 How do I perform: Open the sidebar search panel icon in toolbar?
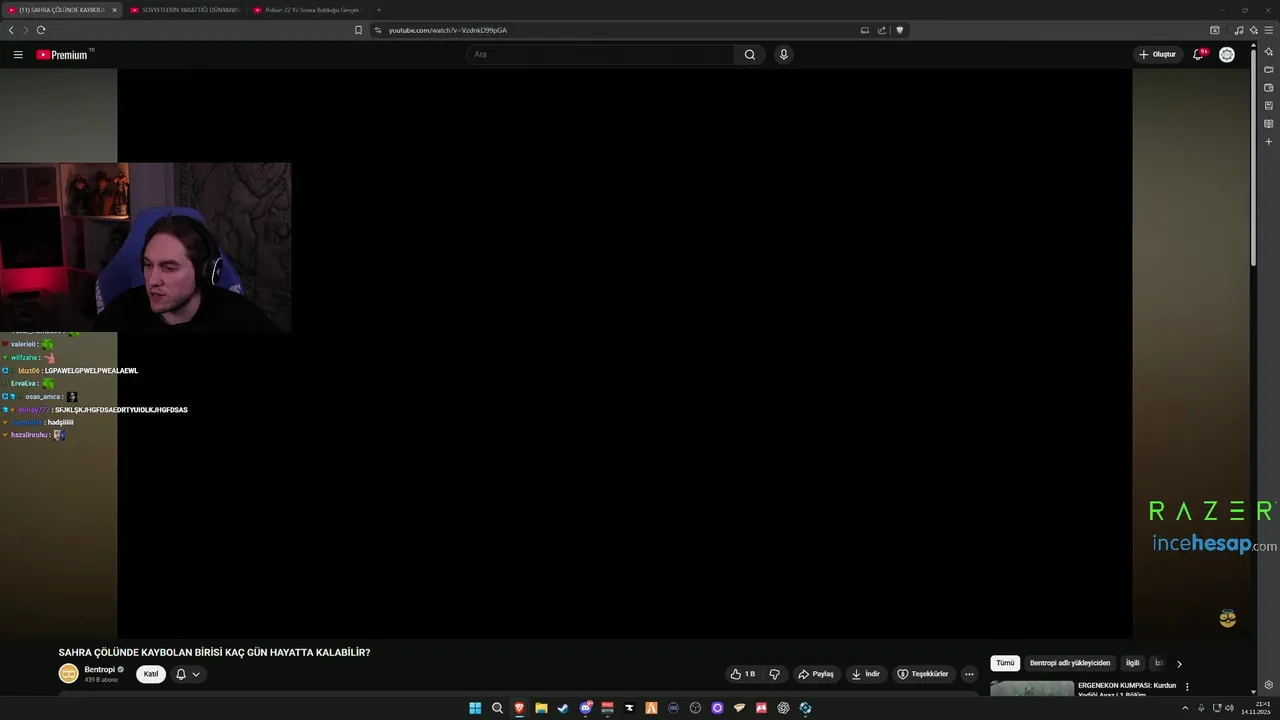click(1215, 30)
